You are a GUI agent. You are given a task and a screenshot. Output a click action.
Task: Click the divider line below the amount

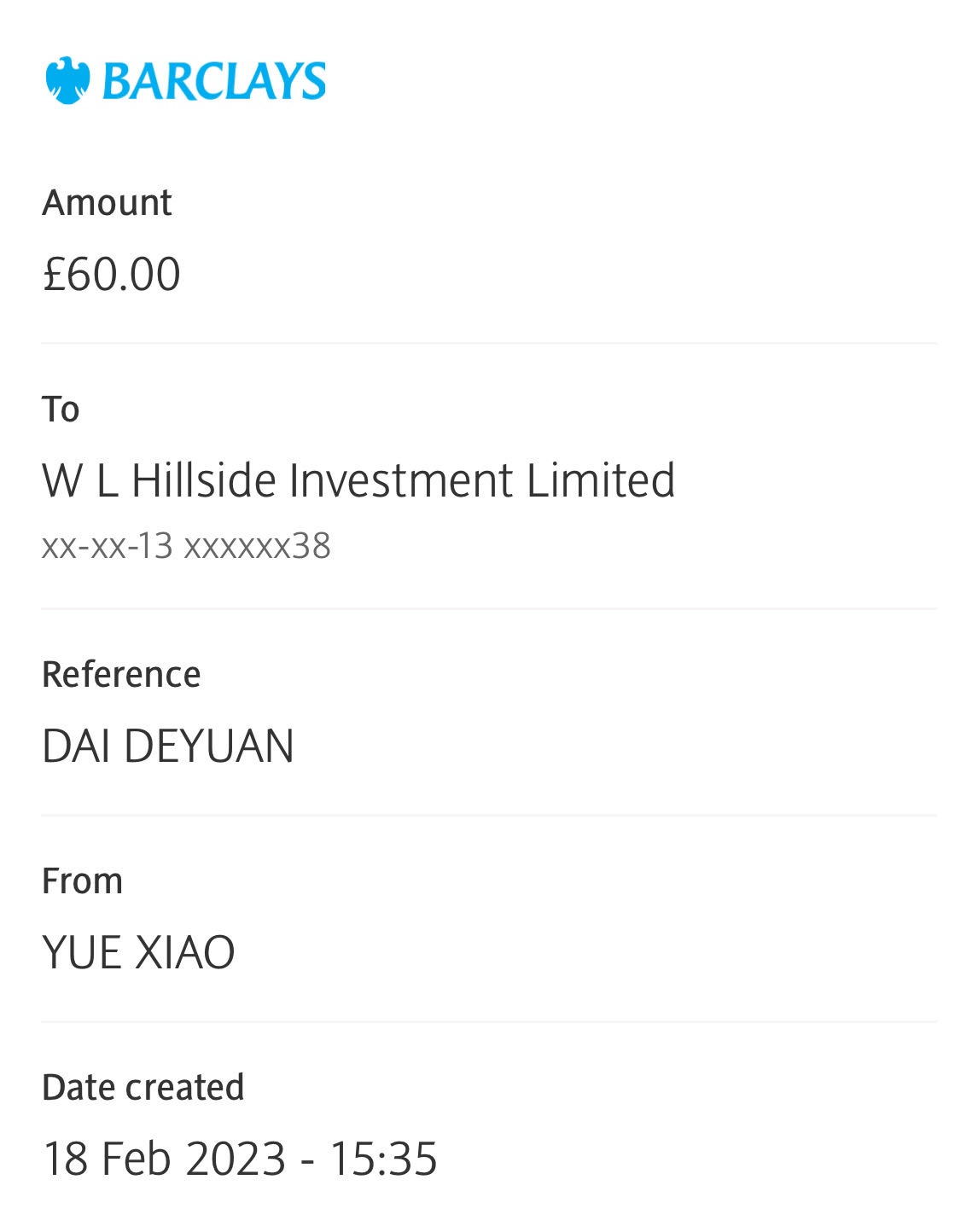(489, 344)
